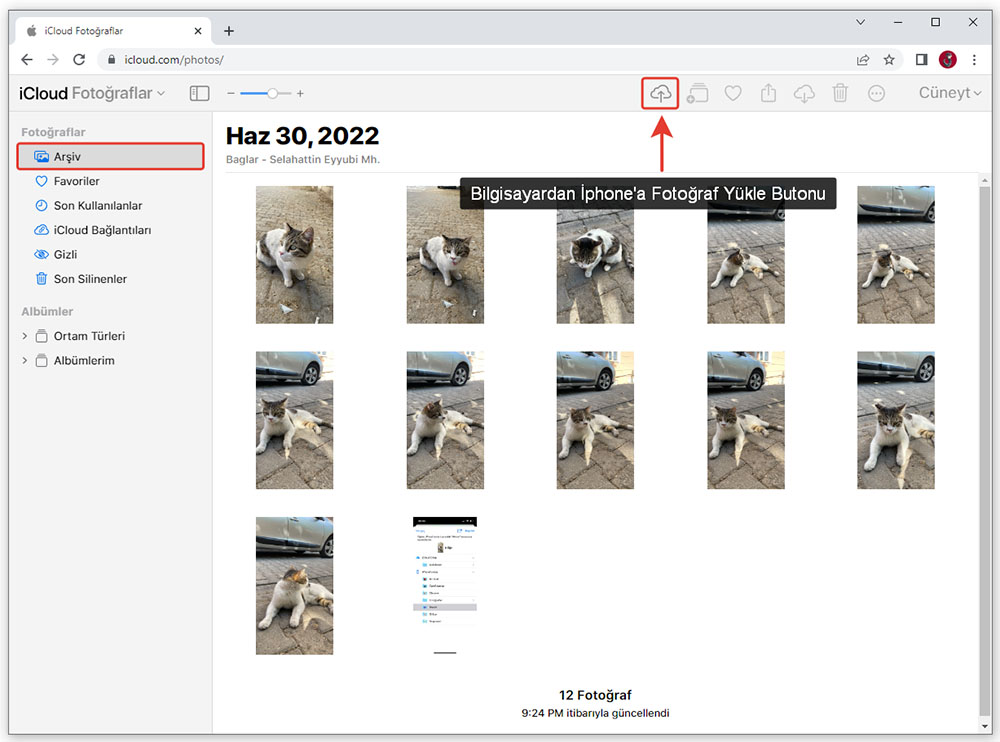This screenshot has width=1000, height=742.
Task: Click the upload photos cloud icon
Action: coord(660,93)
